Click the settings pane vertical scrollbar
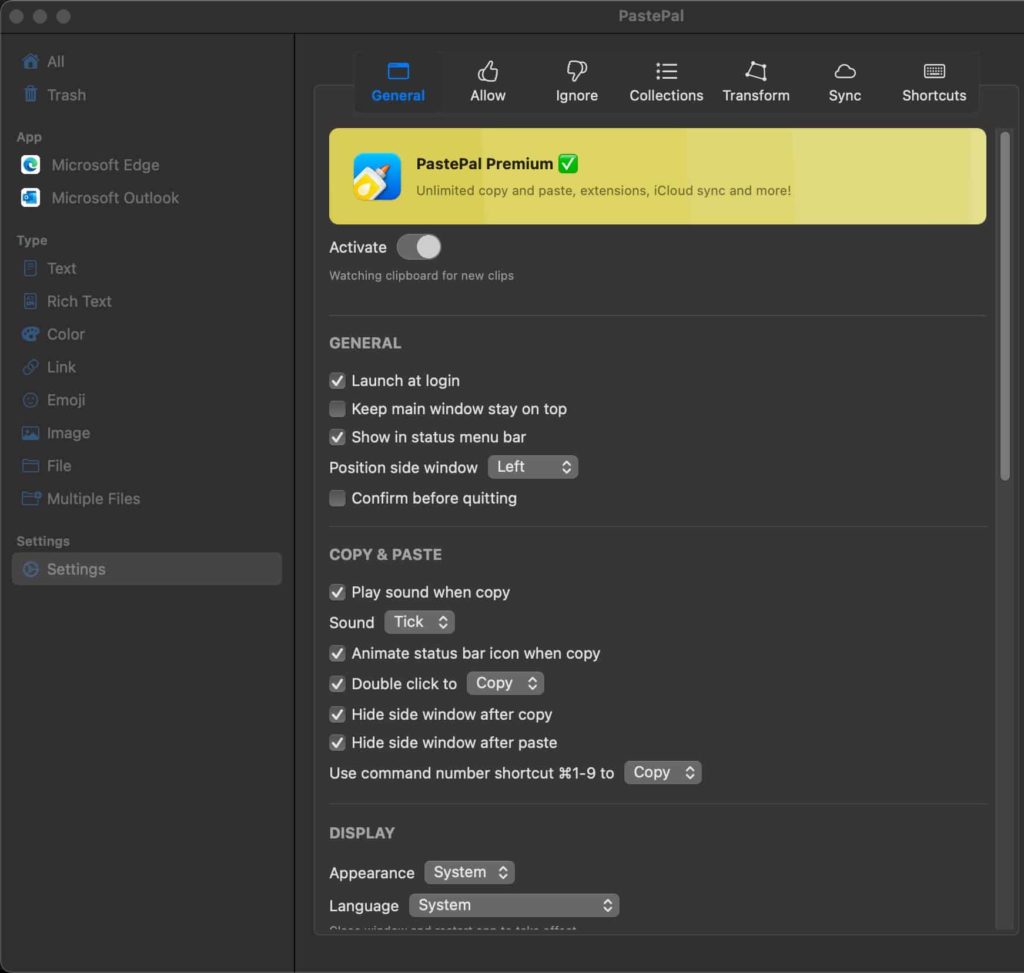This screenshot has width=1024, height=973. pos(1004,307)
